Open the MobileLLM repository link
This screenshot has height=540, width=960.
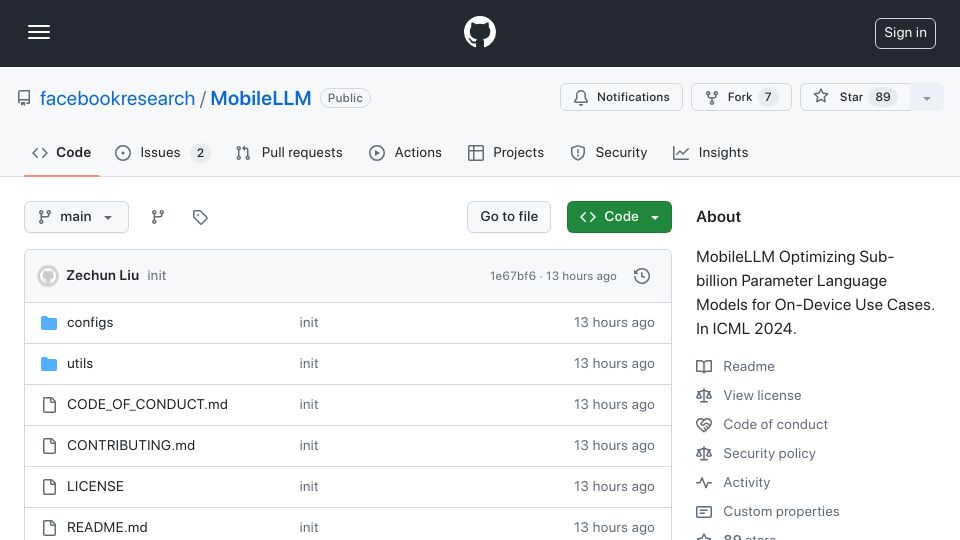261,98
